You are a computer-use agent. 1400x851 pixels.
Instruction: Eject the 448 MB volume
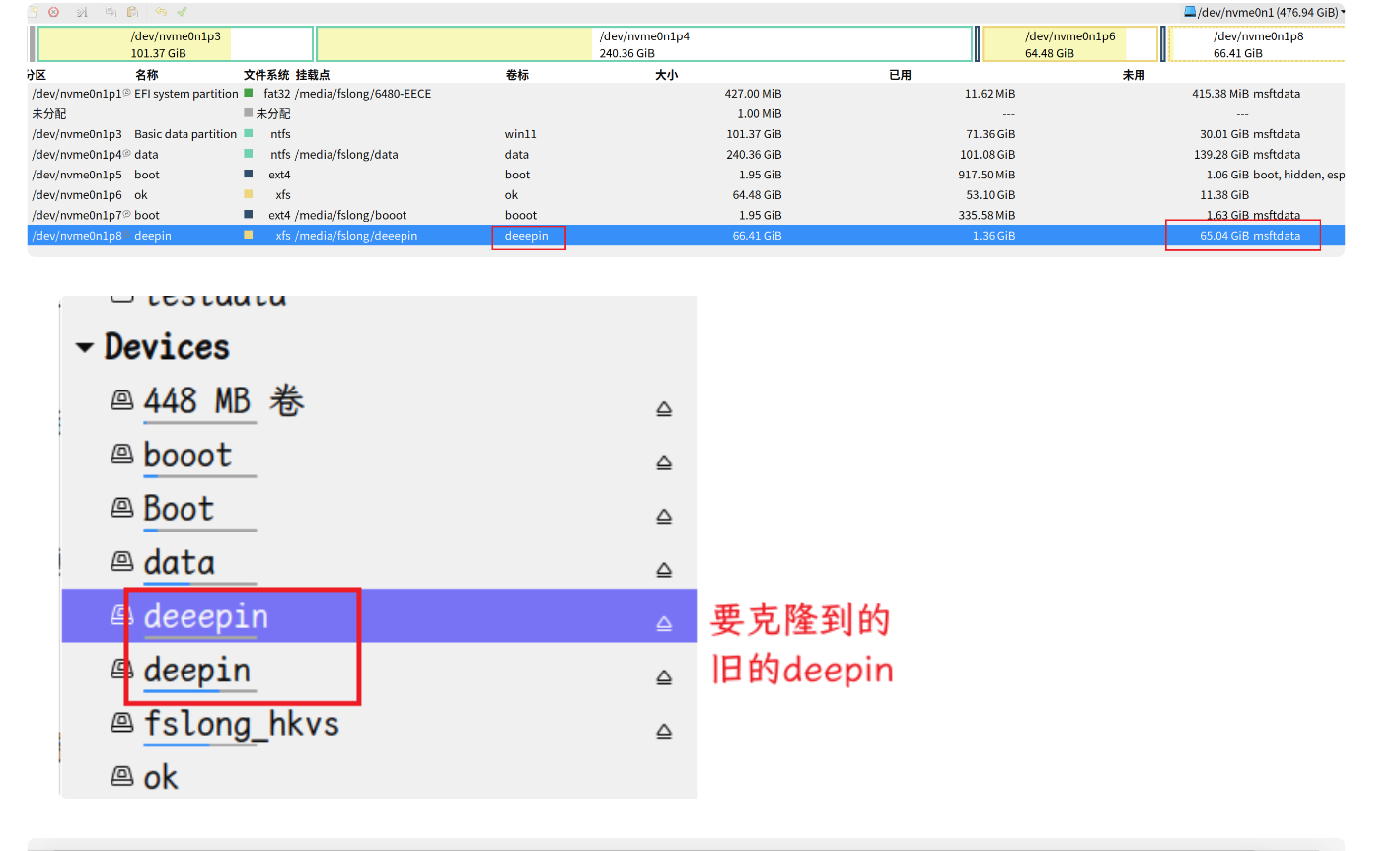pos(664,409)
